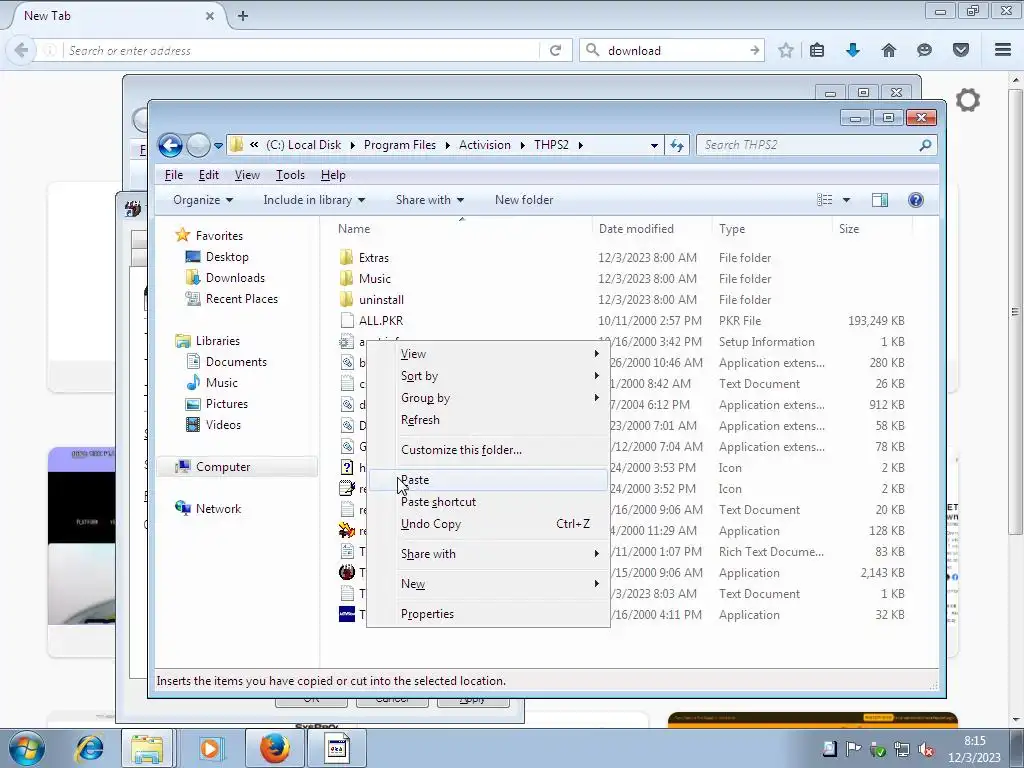Viewport: 1024px width, 768px height.
Task: Open the Edit menu in Explorer
Action: click(x=209, y=175)
